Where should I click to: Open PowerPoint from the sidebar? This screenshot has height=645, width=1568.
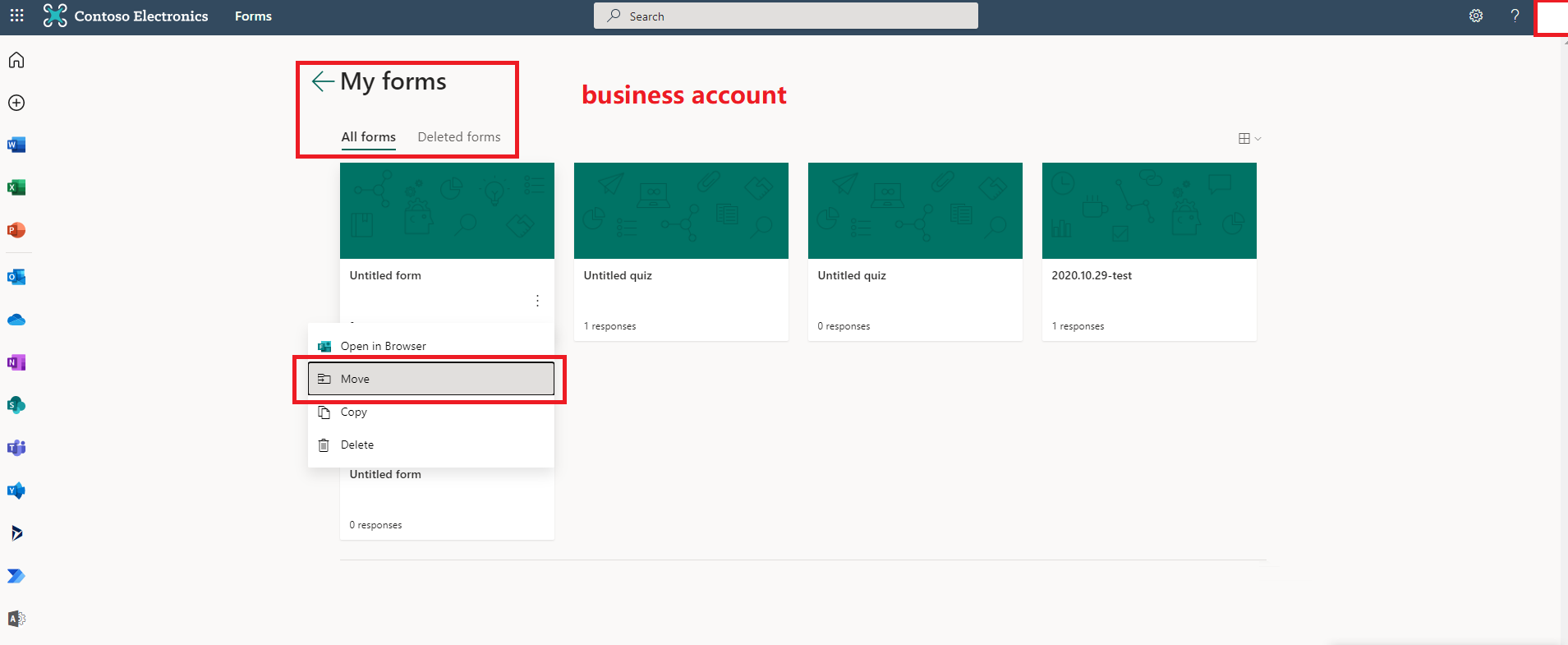pos(16,231)
